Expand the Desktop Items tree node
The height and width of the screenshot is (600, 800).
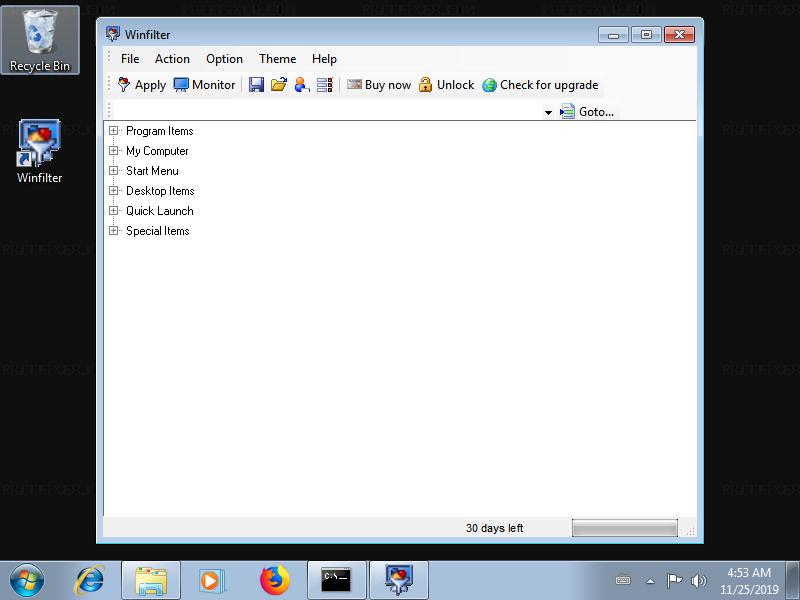(x=113, y=191)
